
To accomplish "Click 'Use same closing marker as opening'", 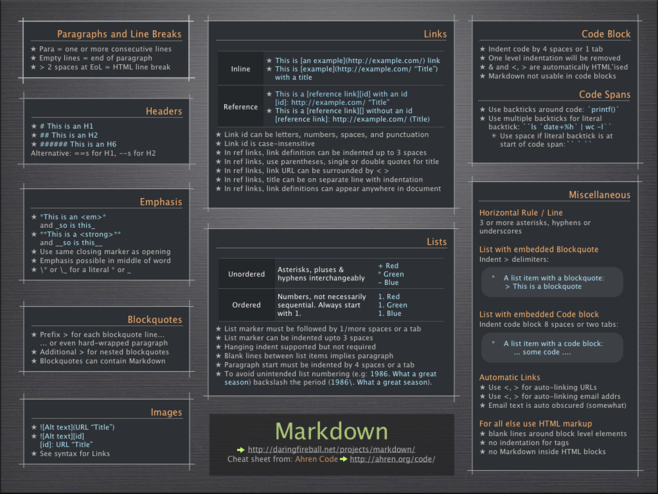I will point(105,251).
